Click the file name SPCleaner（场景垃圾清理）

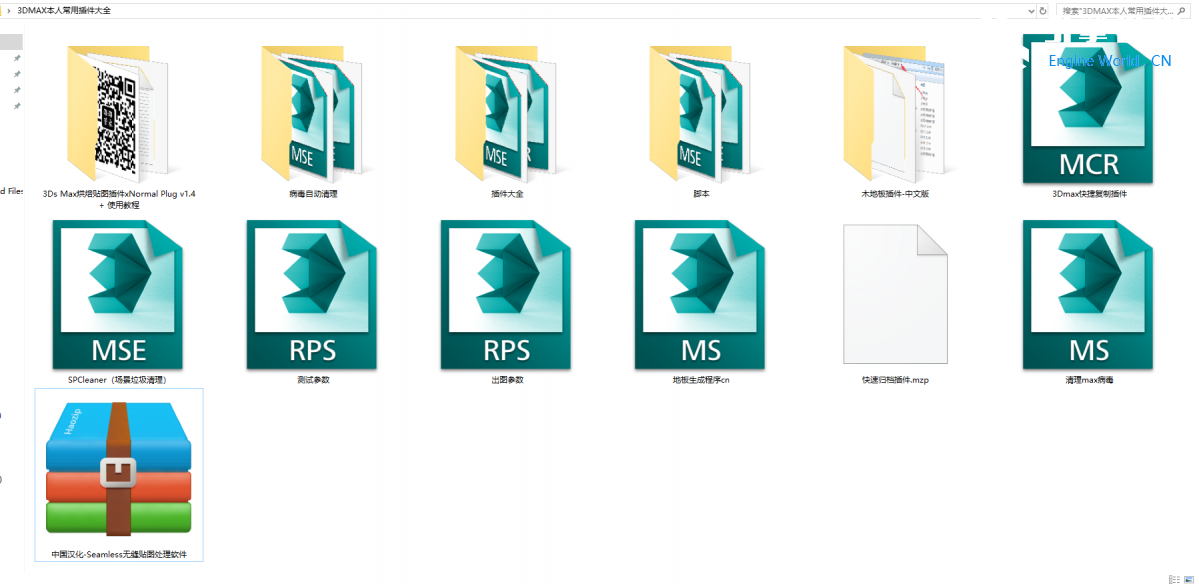click(x=117, y=379)
